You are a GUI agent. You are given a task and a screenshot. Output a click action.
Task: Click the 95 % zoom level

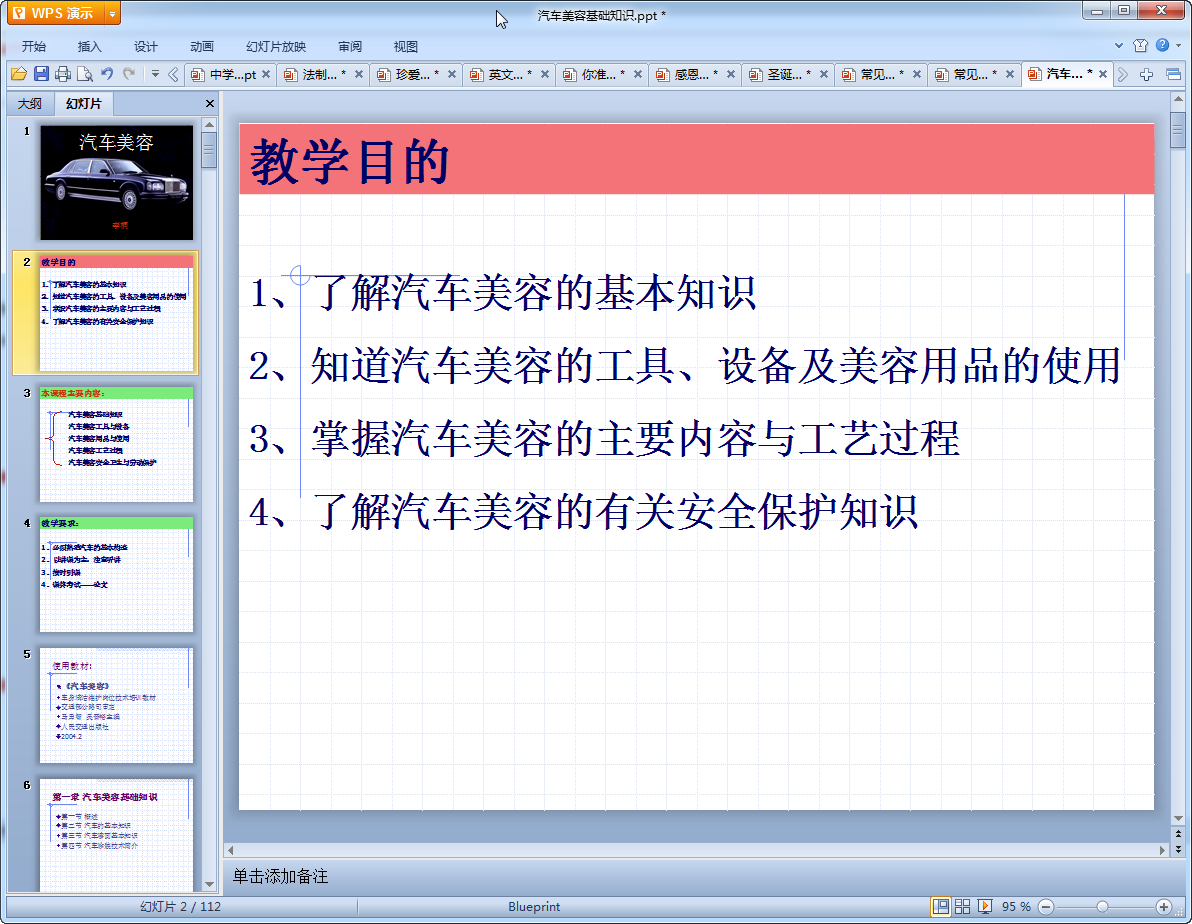click(1016, 907)
